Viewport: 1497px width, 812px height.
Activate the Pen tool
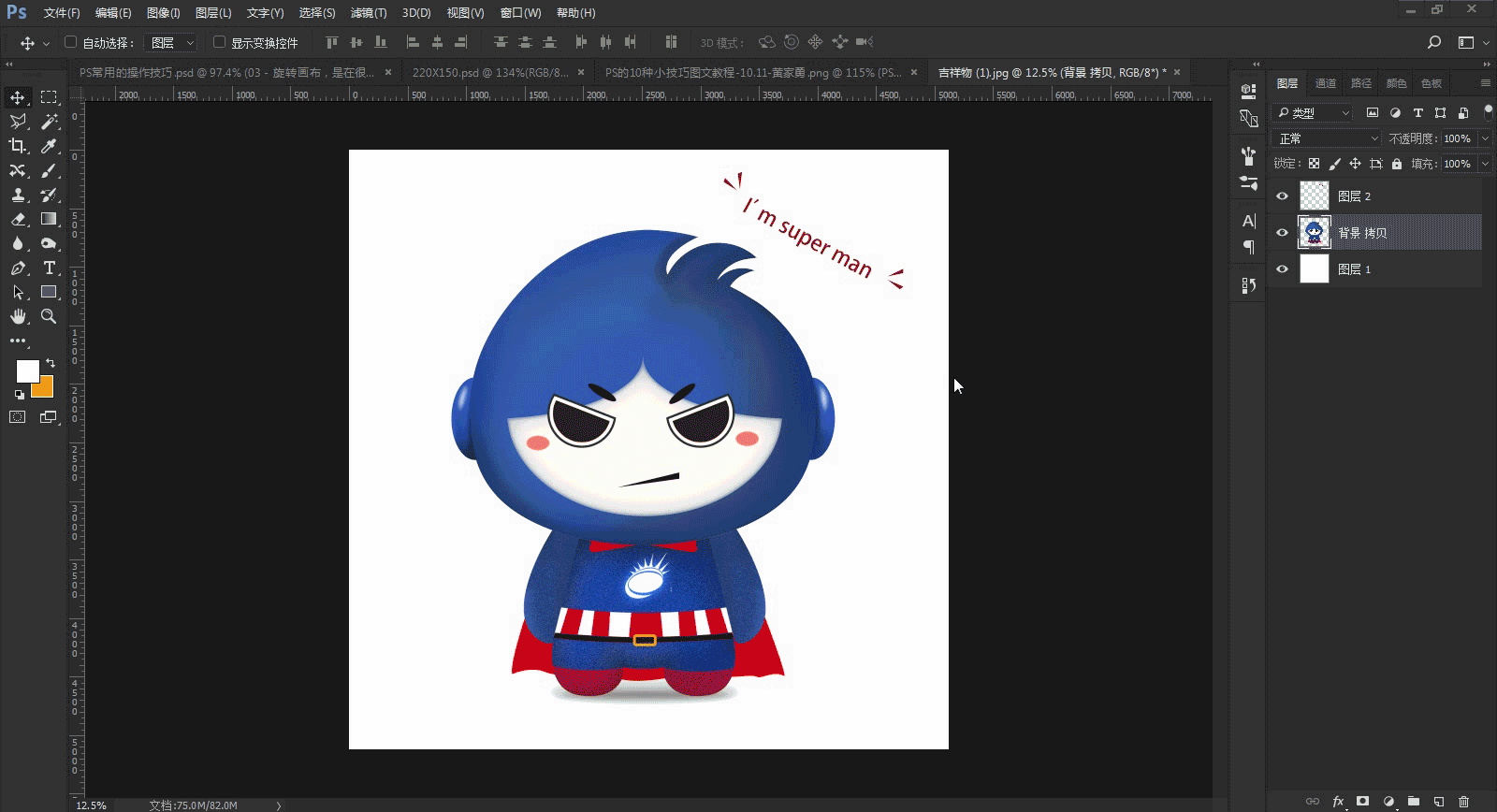(18, 268)
